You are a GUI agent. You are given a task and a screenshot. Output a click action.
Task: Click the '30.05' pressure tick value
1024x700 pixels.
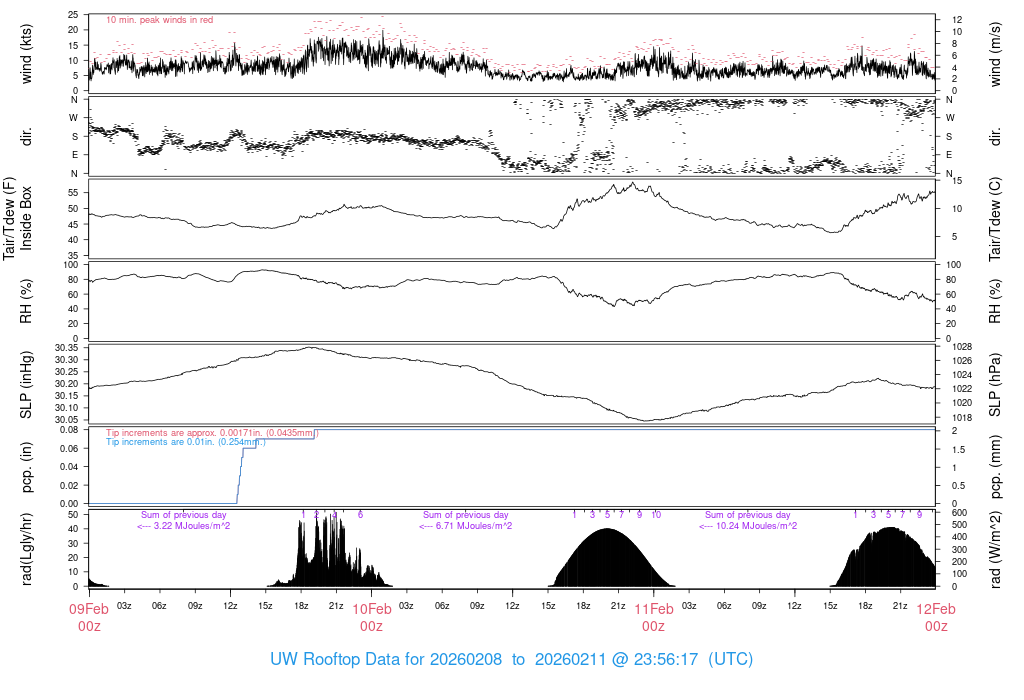coord(67,419)
